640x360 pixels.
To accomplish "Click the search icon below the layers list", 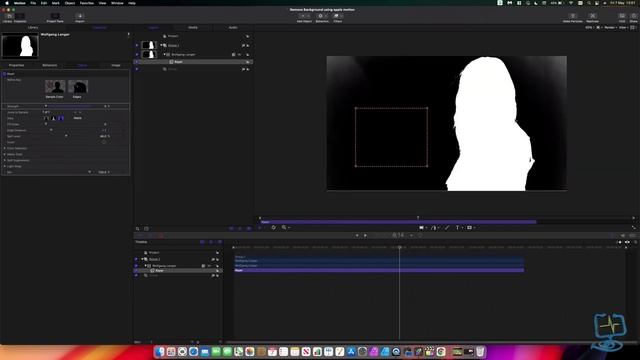I will point(138,229).
